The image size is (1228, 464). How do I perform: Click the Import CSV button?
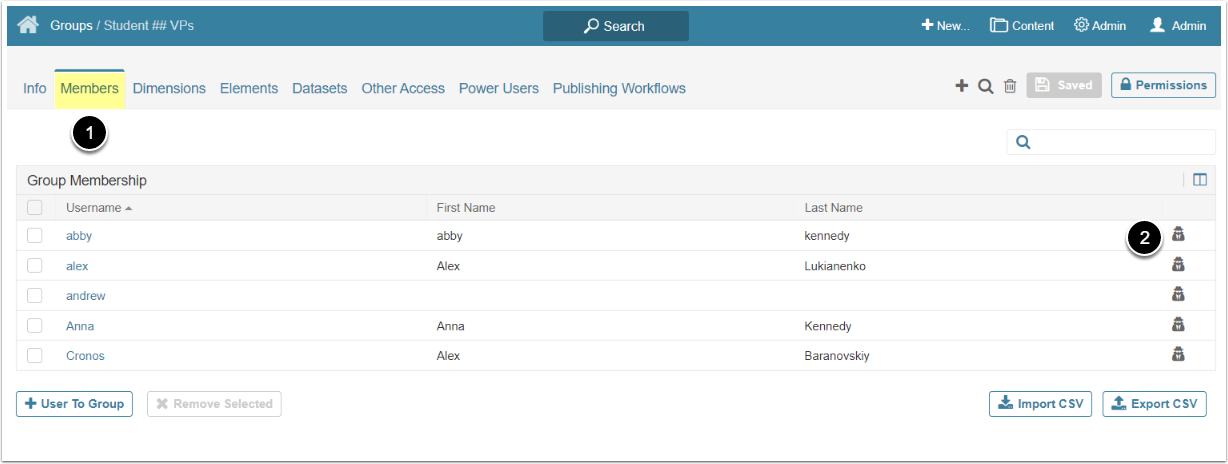pyautogui.click(x=1040, y=404)
